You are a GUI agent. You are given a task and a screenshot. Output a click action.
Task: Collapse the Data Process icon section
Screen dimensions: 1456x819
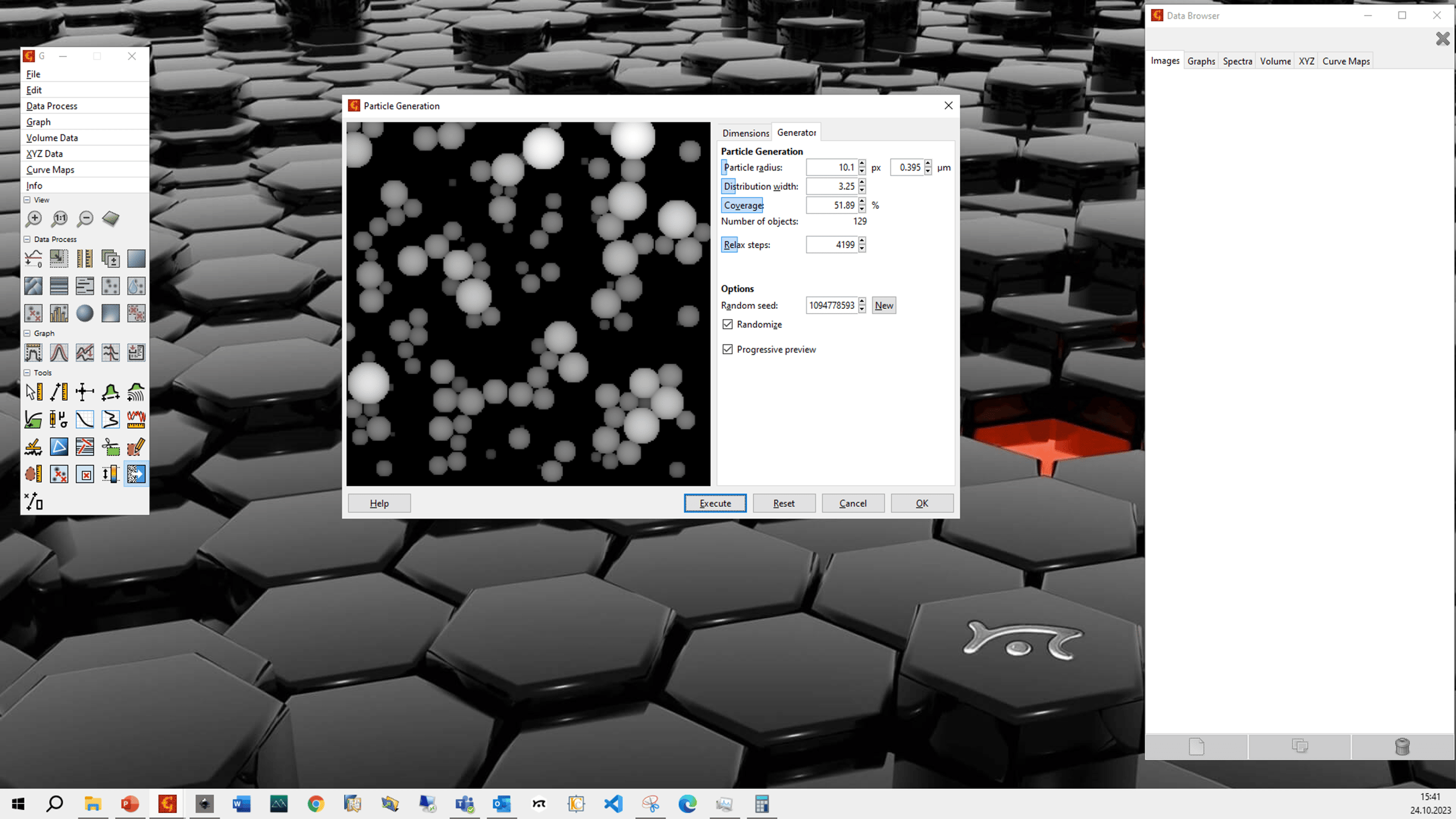pos(27,238)
